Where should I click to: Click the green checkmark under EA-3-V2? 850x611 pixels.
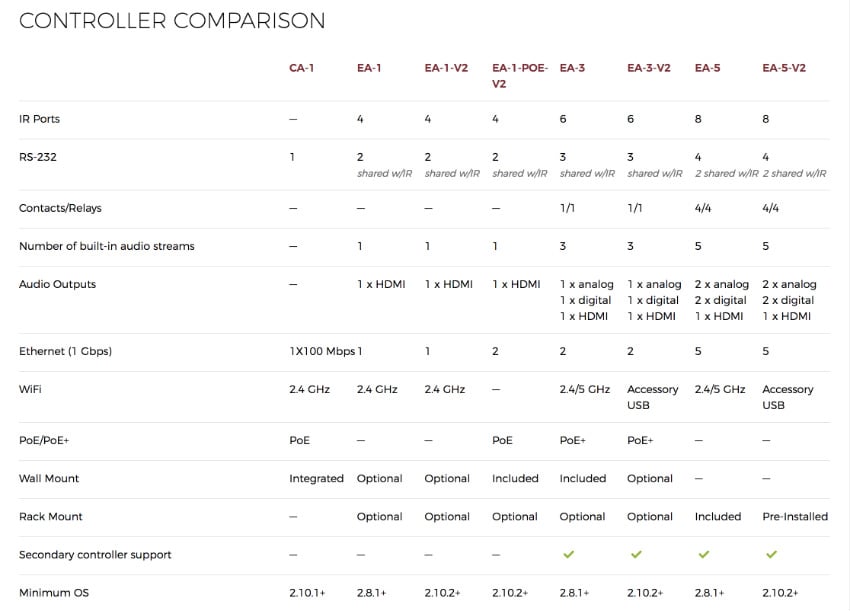pos(636,554)
